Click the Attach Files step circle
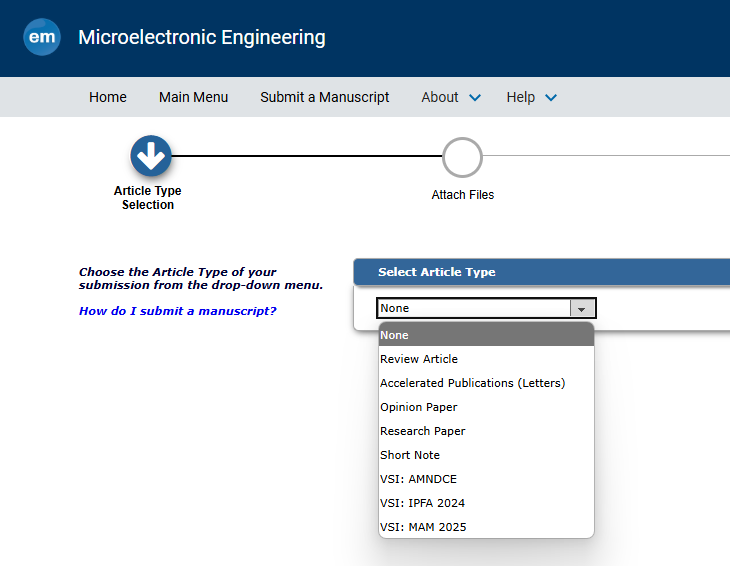Image resolution: width=730 pixels, height=566 pixels. [x=462, y=157]
